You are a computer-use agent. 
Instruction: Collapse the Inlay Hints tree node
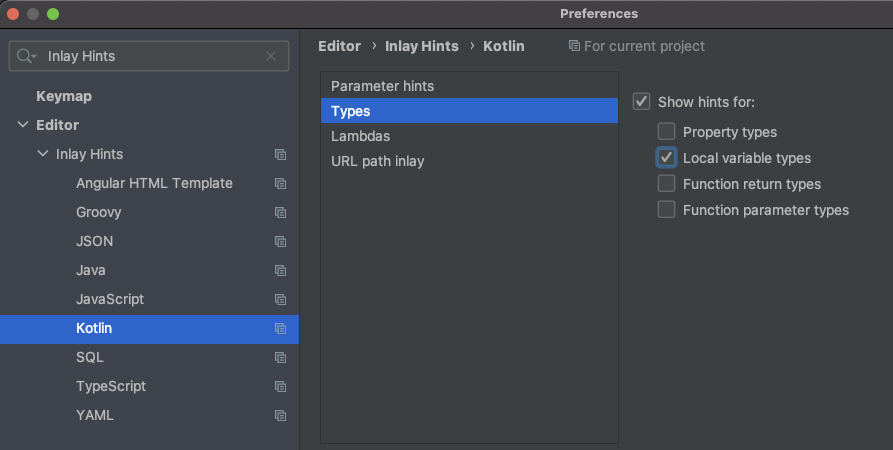[42, 155]
